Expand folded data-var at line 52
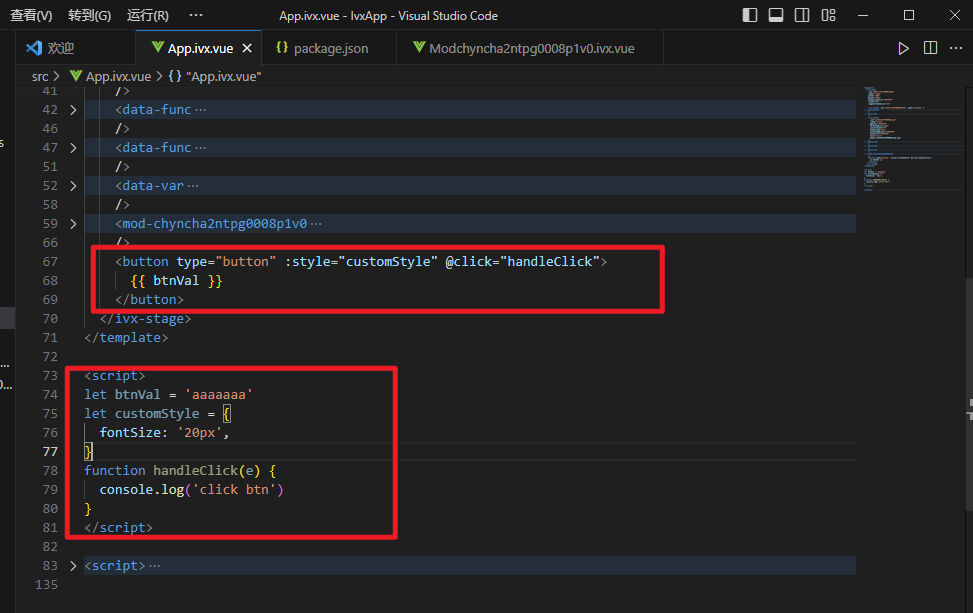973x613 pixels. point(73,186)
